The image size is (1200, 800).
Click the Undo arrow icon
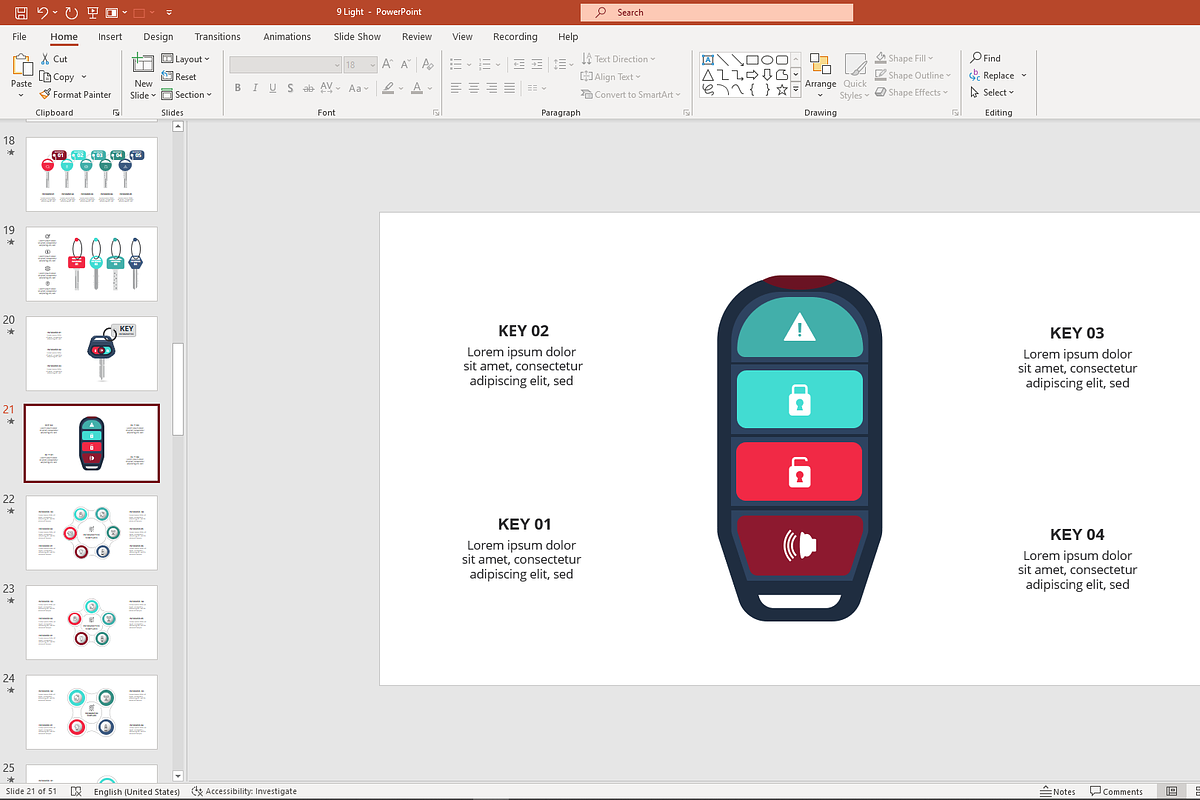42,13
